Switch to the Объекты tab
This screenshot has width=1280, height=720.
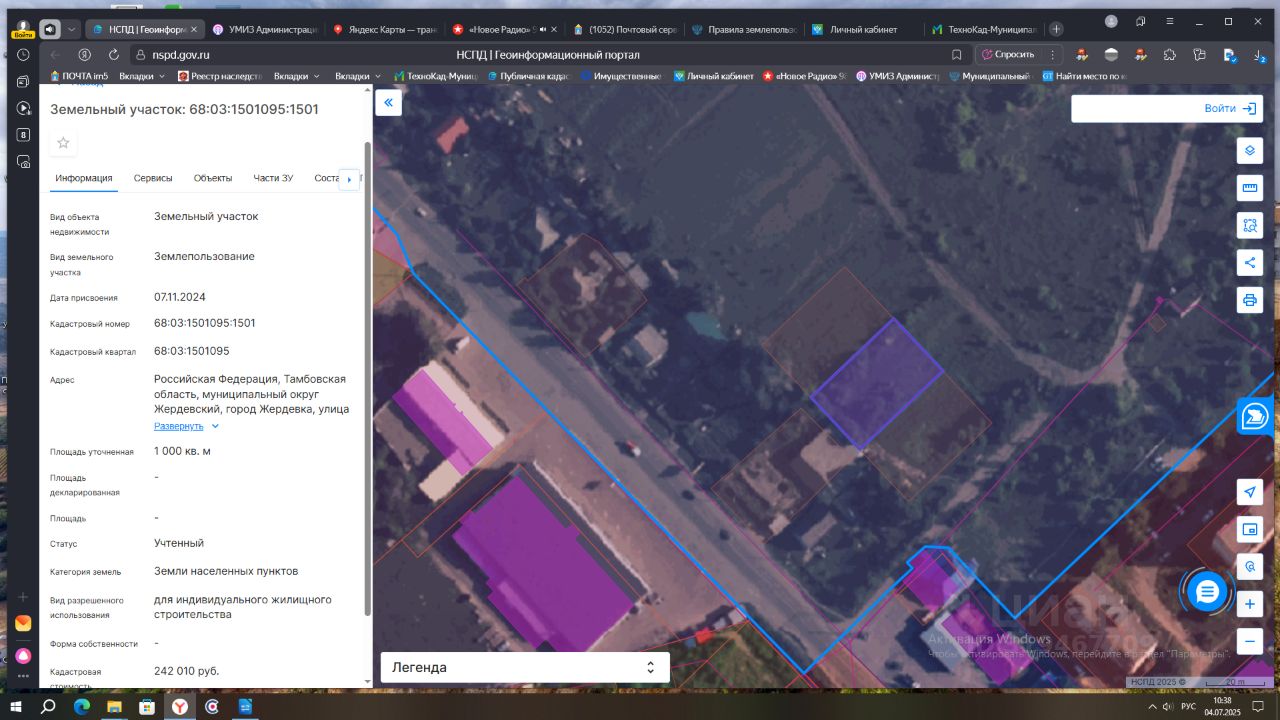point(213,178)
